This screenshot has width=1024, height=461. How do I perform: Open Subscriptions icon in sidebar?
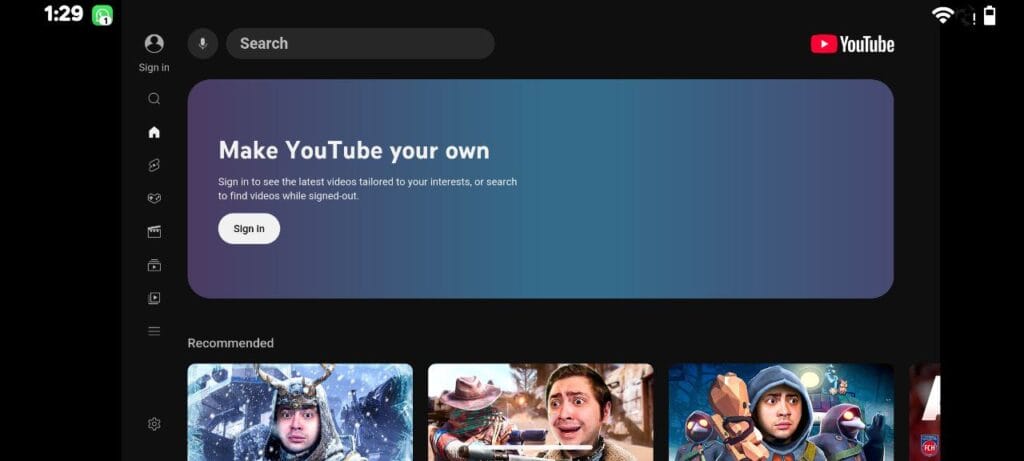(x=154, y=265)
